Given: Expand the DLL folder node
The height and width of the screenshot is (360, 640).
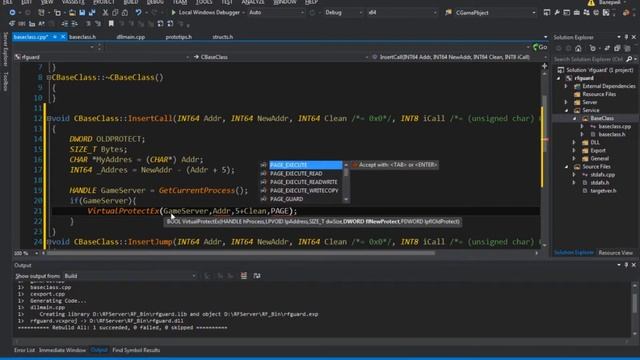Looking at the screenshot, I should pyautogui.click(x=574, y=142).
